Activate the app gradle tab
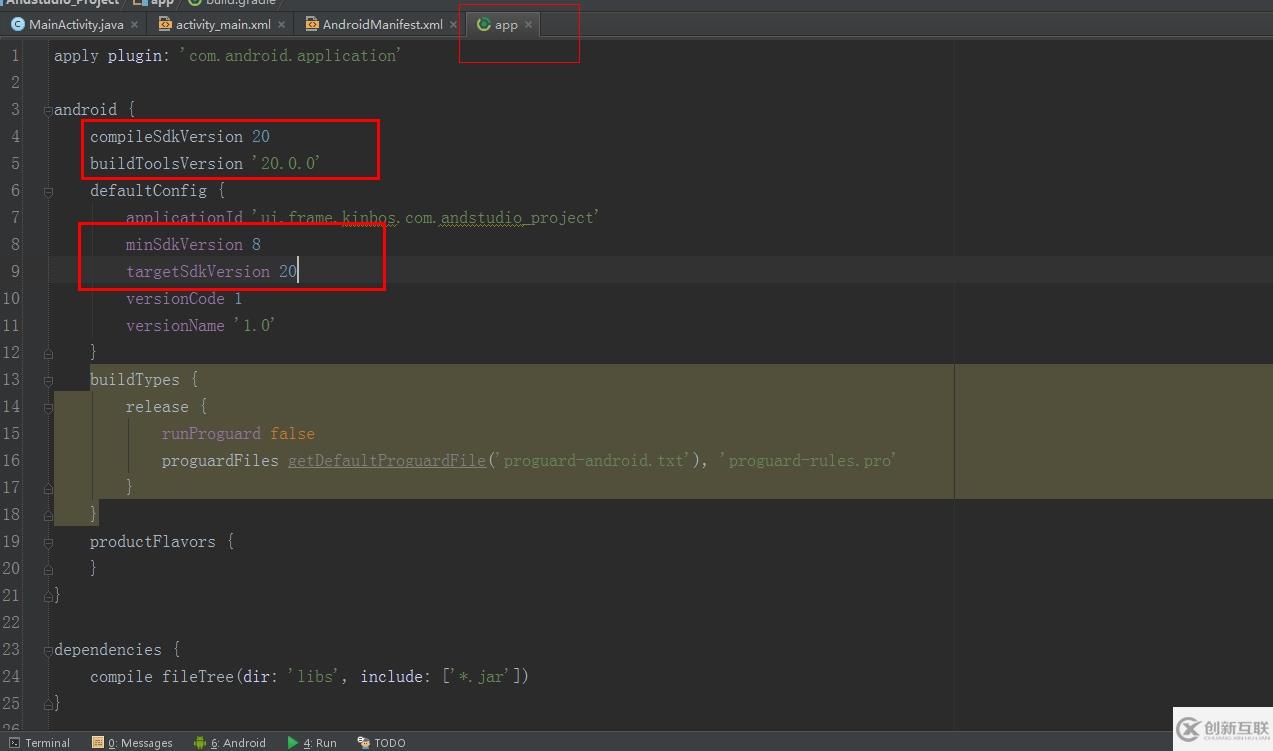The image size is (1273, 751). 506,24
